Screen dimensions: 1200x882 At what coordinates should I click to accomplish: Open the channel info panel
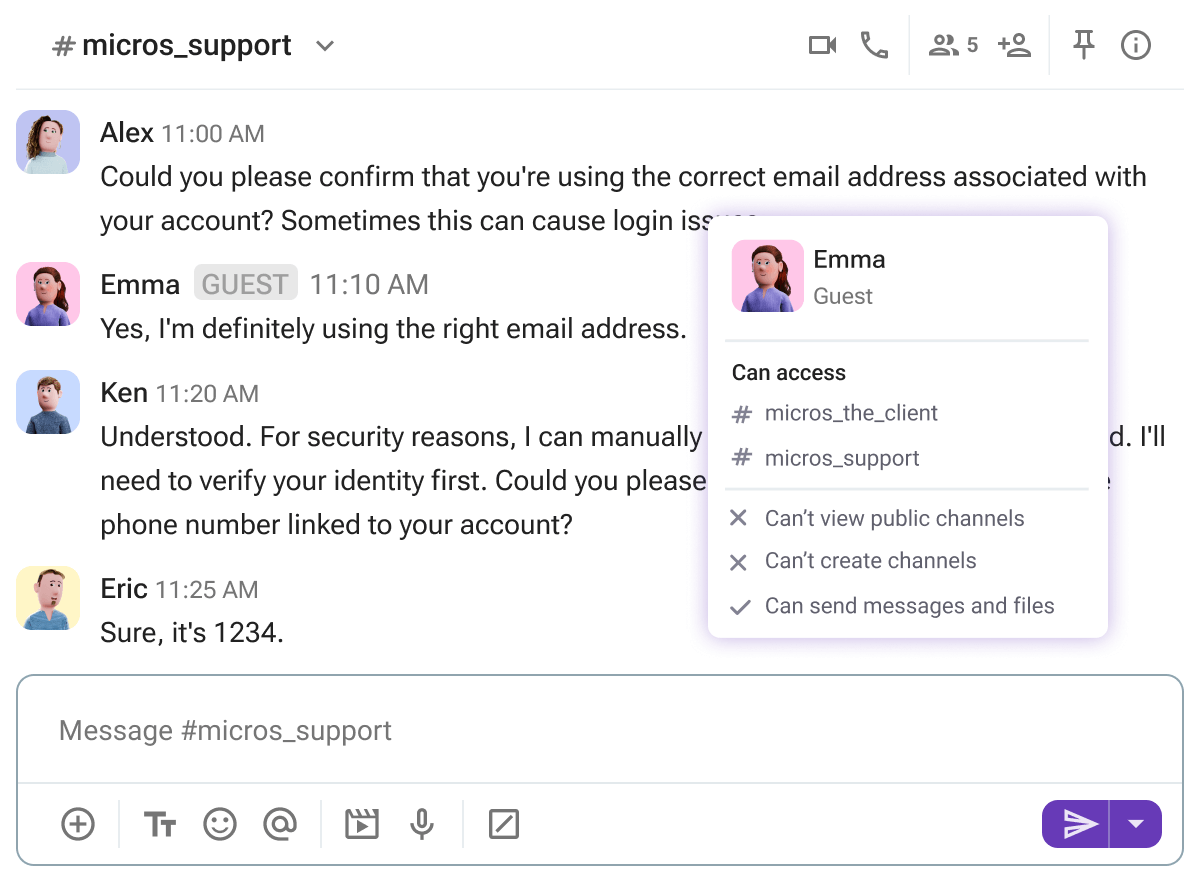[1136, 46]
